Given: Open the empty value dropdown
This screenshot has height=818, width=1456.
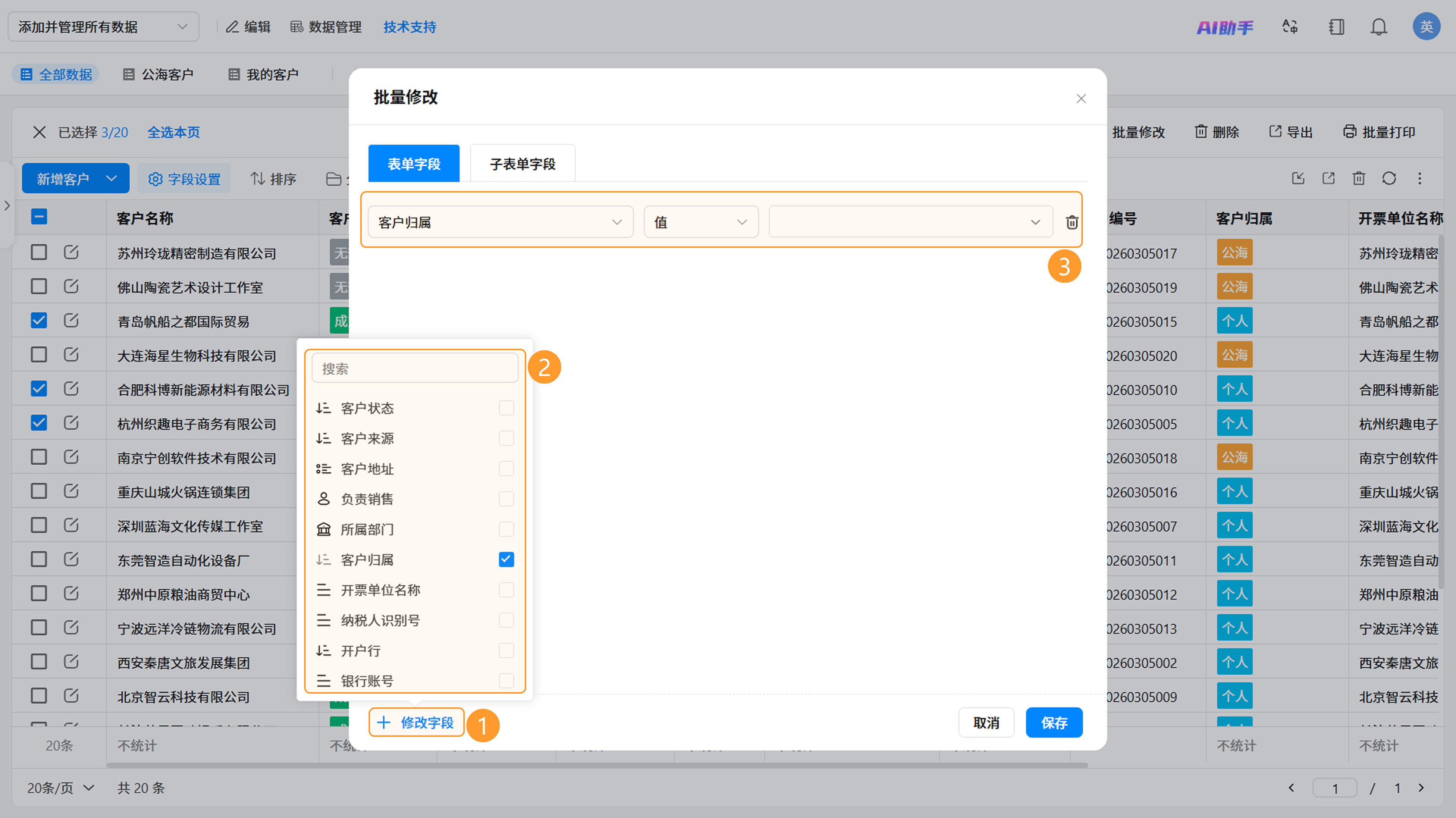Looking at the screenshot, I should [910, 222].
